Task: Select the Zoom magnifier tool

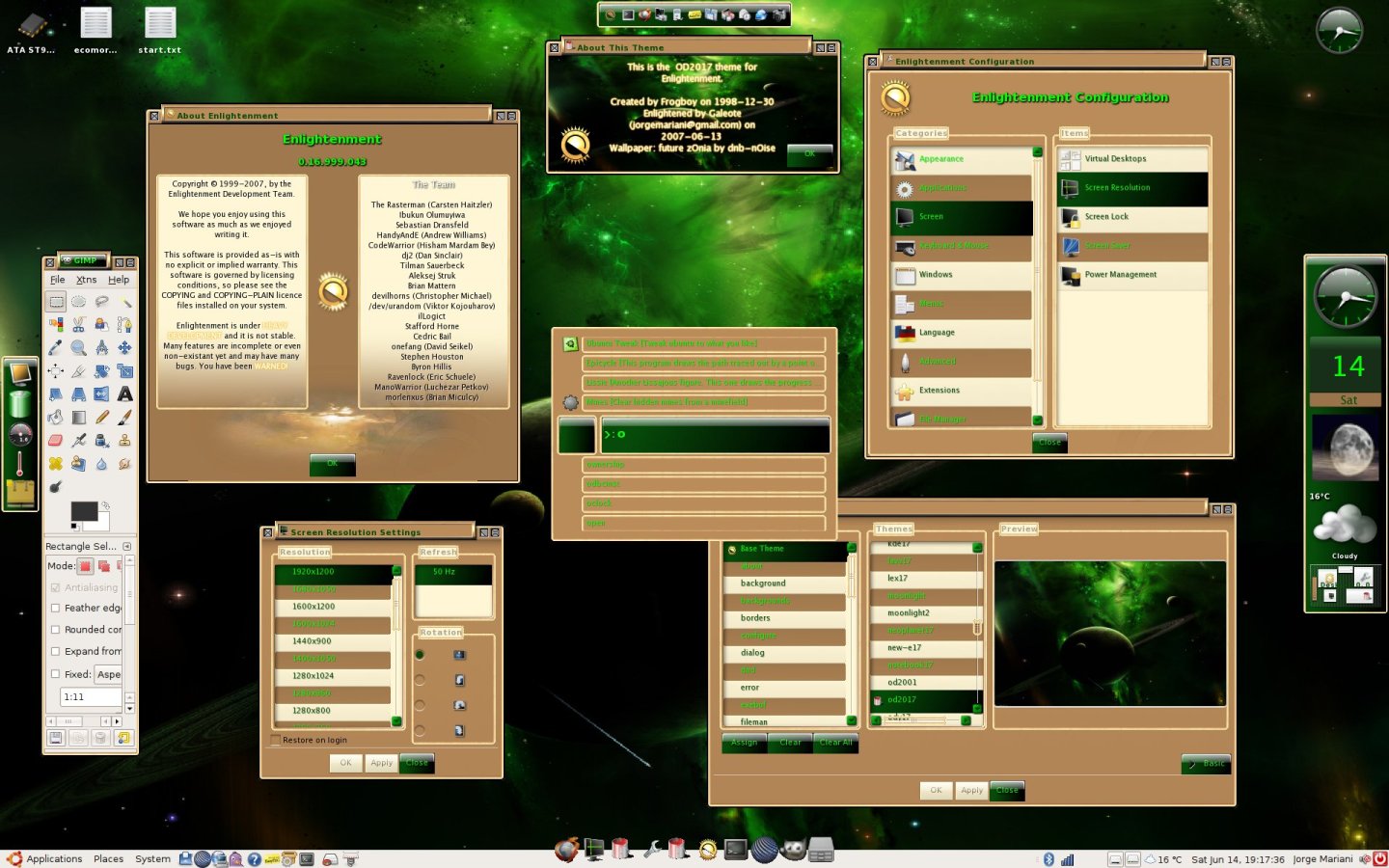Action: pyautogui.click(x=79, y=348)
